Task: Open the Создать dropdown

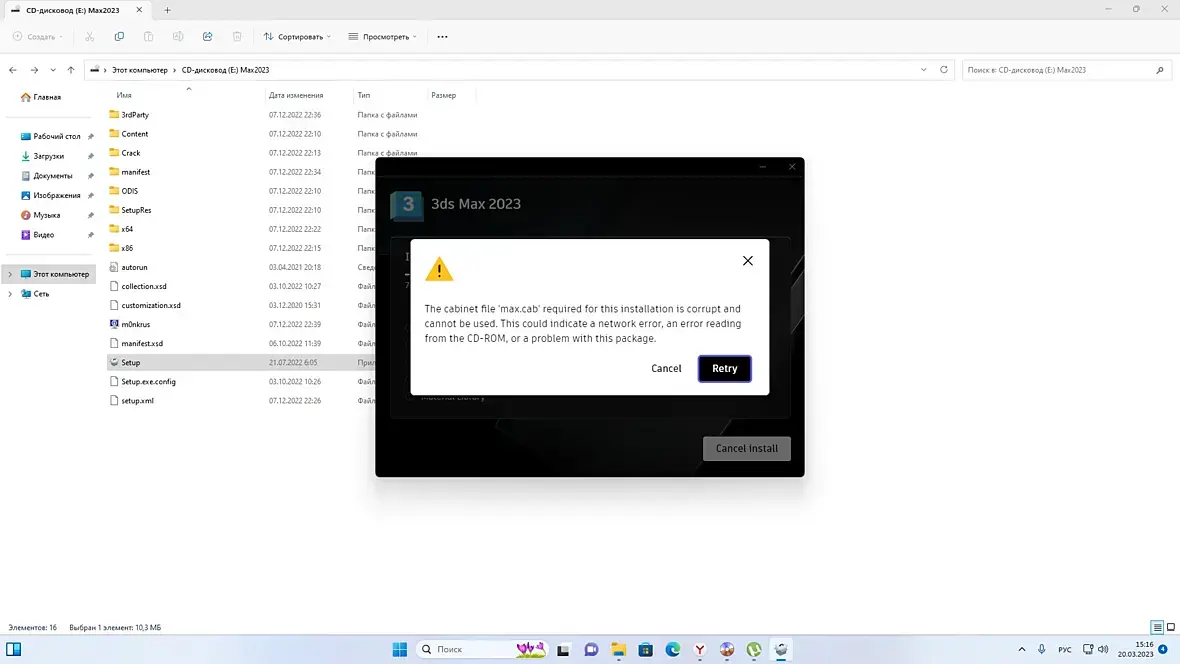Action: click(x=38, y=36)
